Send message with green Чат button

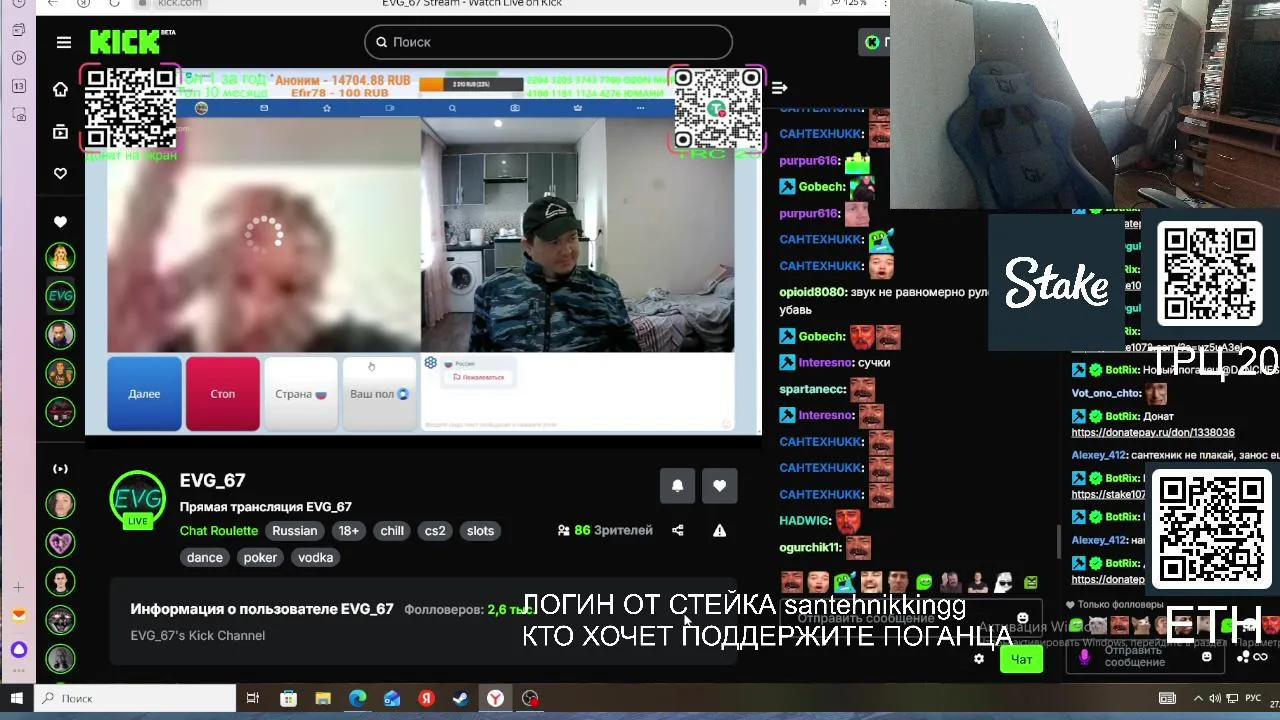pyautogui.click(x=1021, y=659)
